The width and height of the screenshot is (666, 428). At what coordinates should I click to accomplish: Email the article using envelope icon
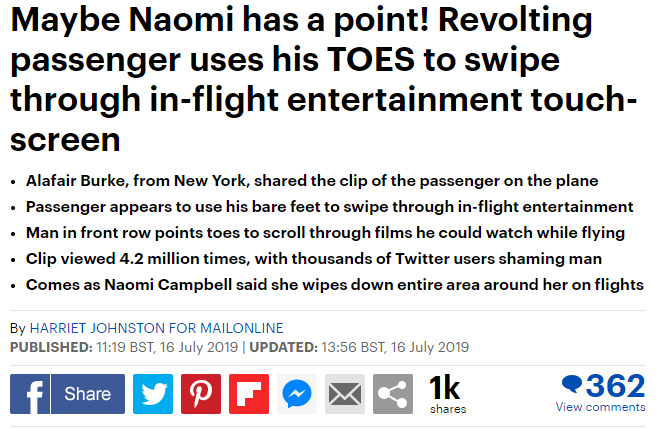(345, 394)
